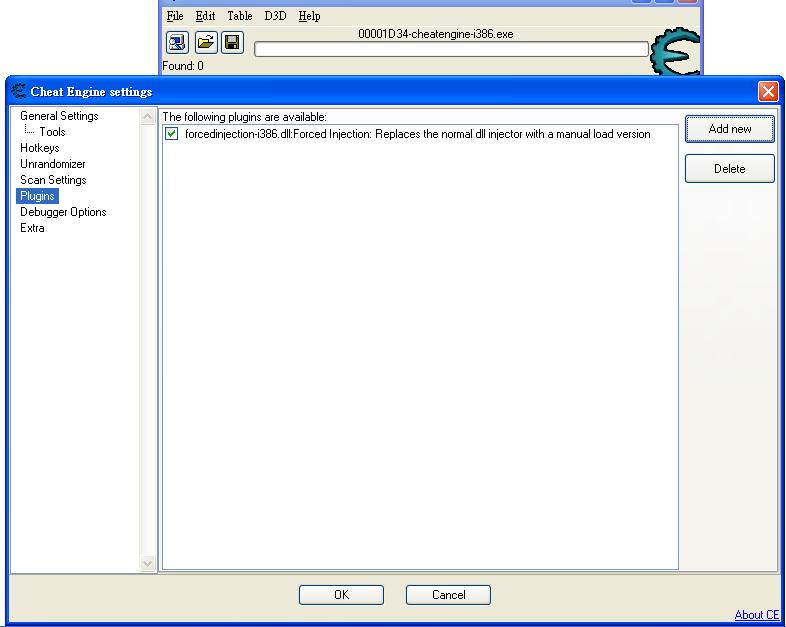Open Scan Settings page
The width and height of the screenshot is (786, 627).
pyautogui.click(x=53, y=180)
